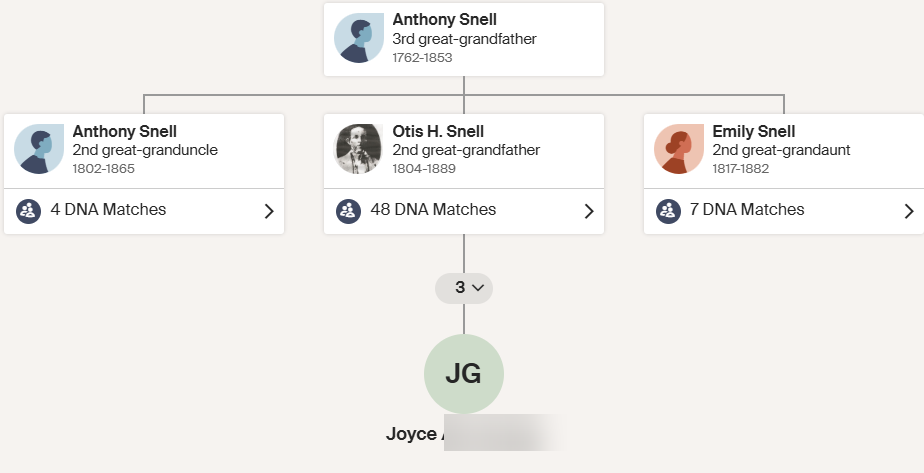Open arrow for 4 DNA Matches

(x=269, y=211)
